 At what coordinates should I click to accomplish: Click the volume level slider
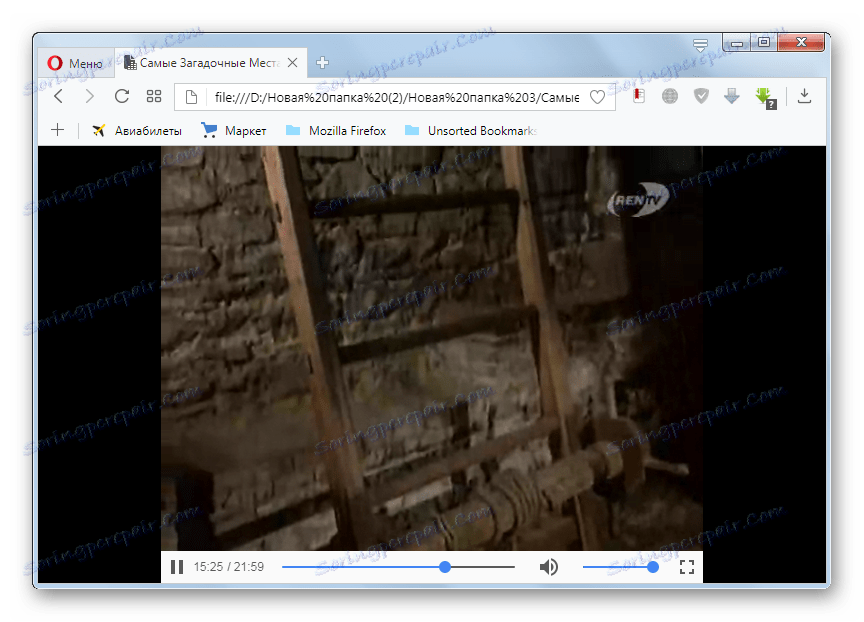[620, 567]
